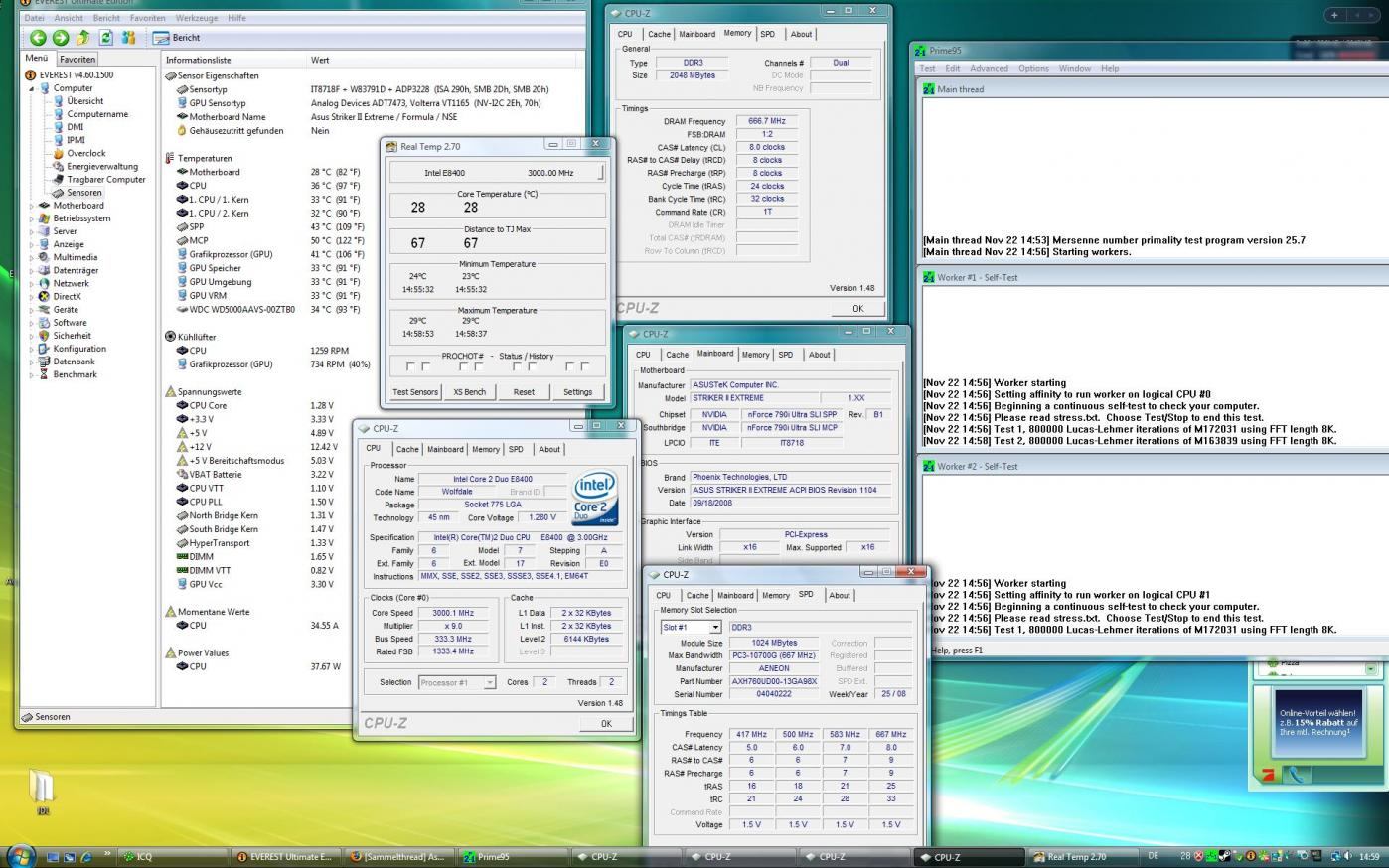The width and height of the screenshot is (1389, 868).
Task: Open the Werkzeuge menu in EVEREST
Action: click(x=198, y=18)
